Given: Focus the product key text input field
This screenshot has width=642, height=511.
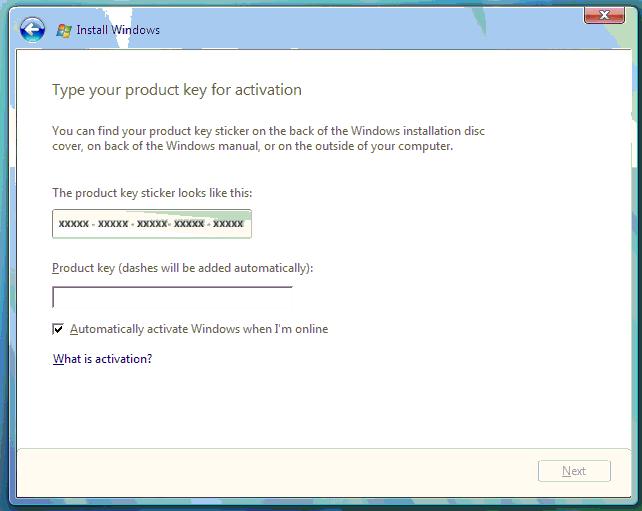Looking at the screenshot, I should (x=172, y=297).
